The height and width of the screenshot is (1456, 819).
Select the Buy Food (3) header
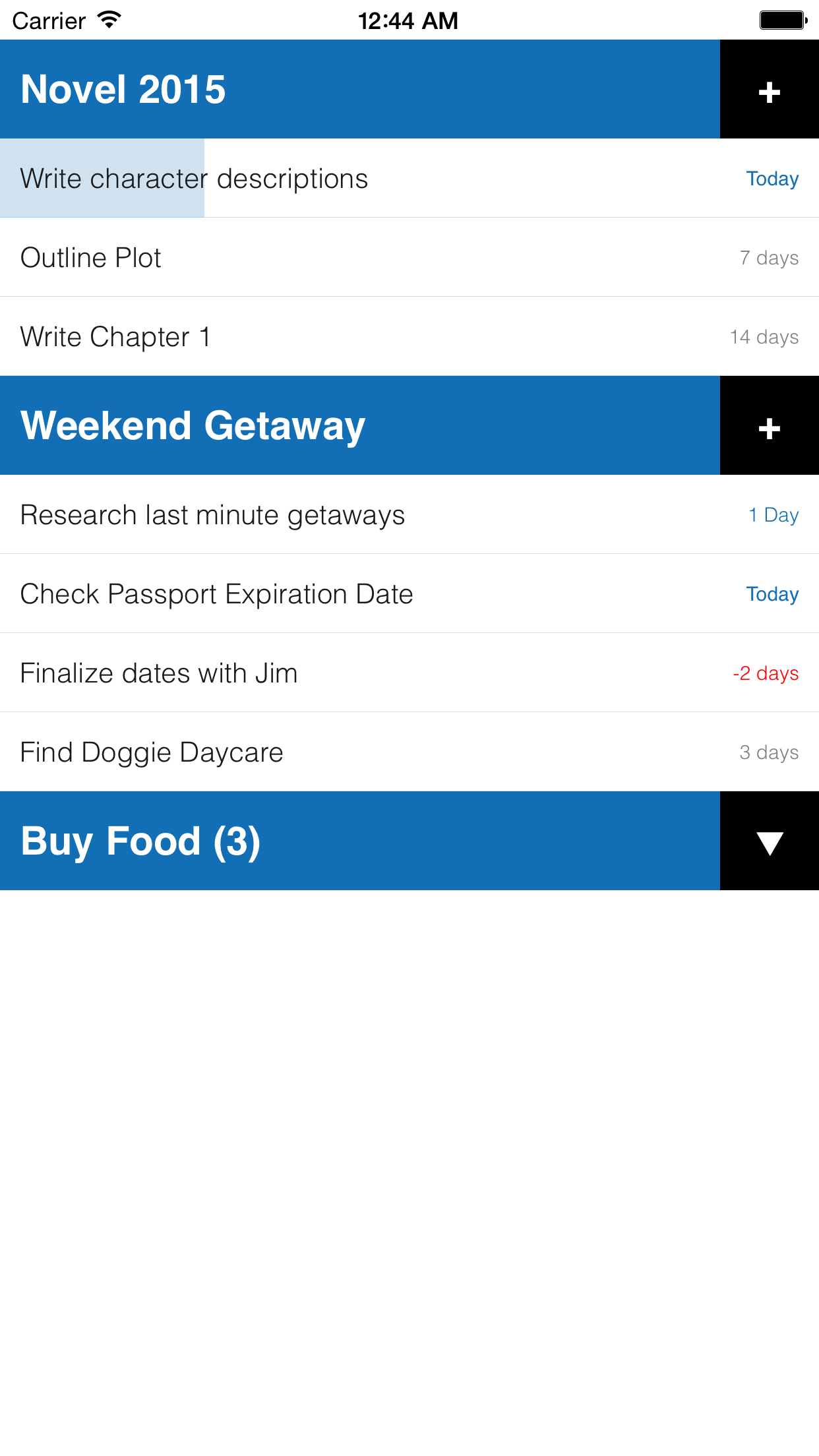(x=359, y=841)
